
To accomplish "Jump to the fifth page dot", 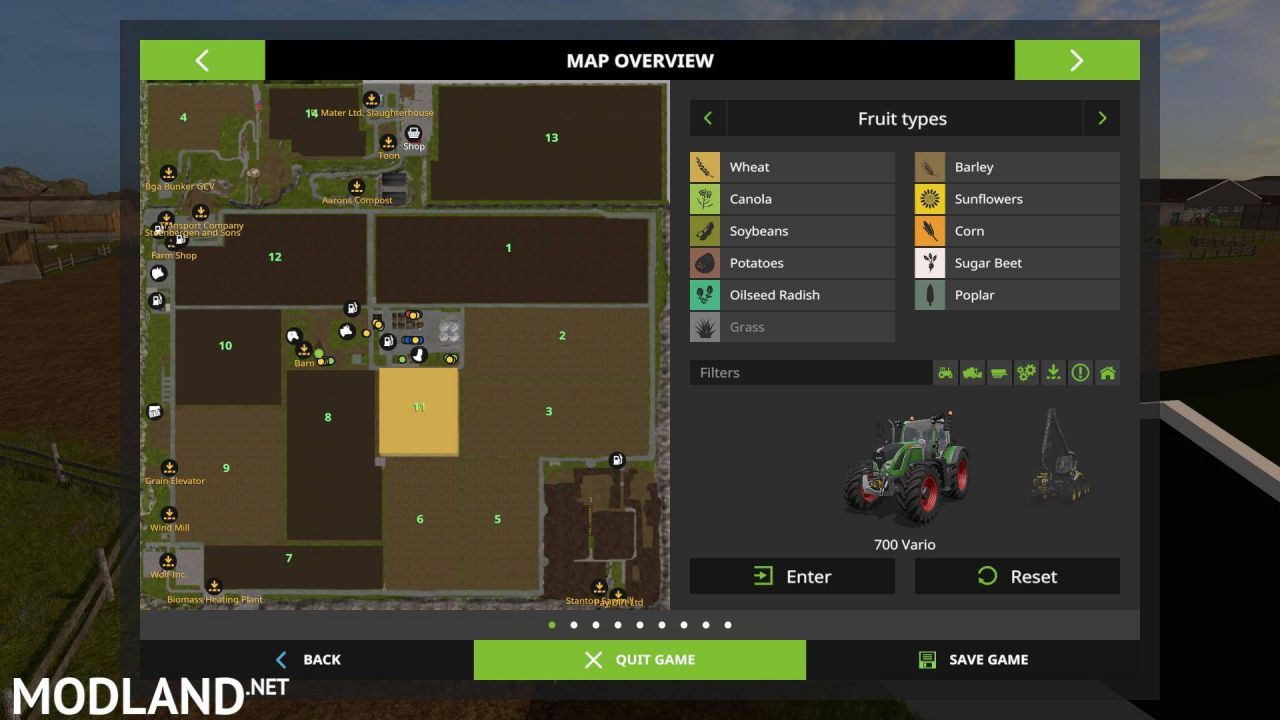I will (x=640, y=625).
